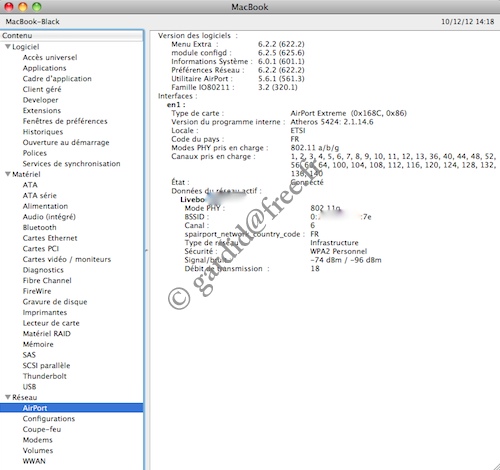Open Volumes under Réseau
The width and height of the screenshot is (500, 470).
click(x=38, y=451)
